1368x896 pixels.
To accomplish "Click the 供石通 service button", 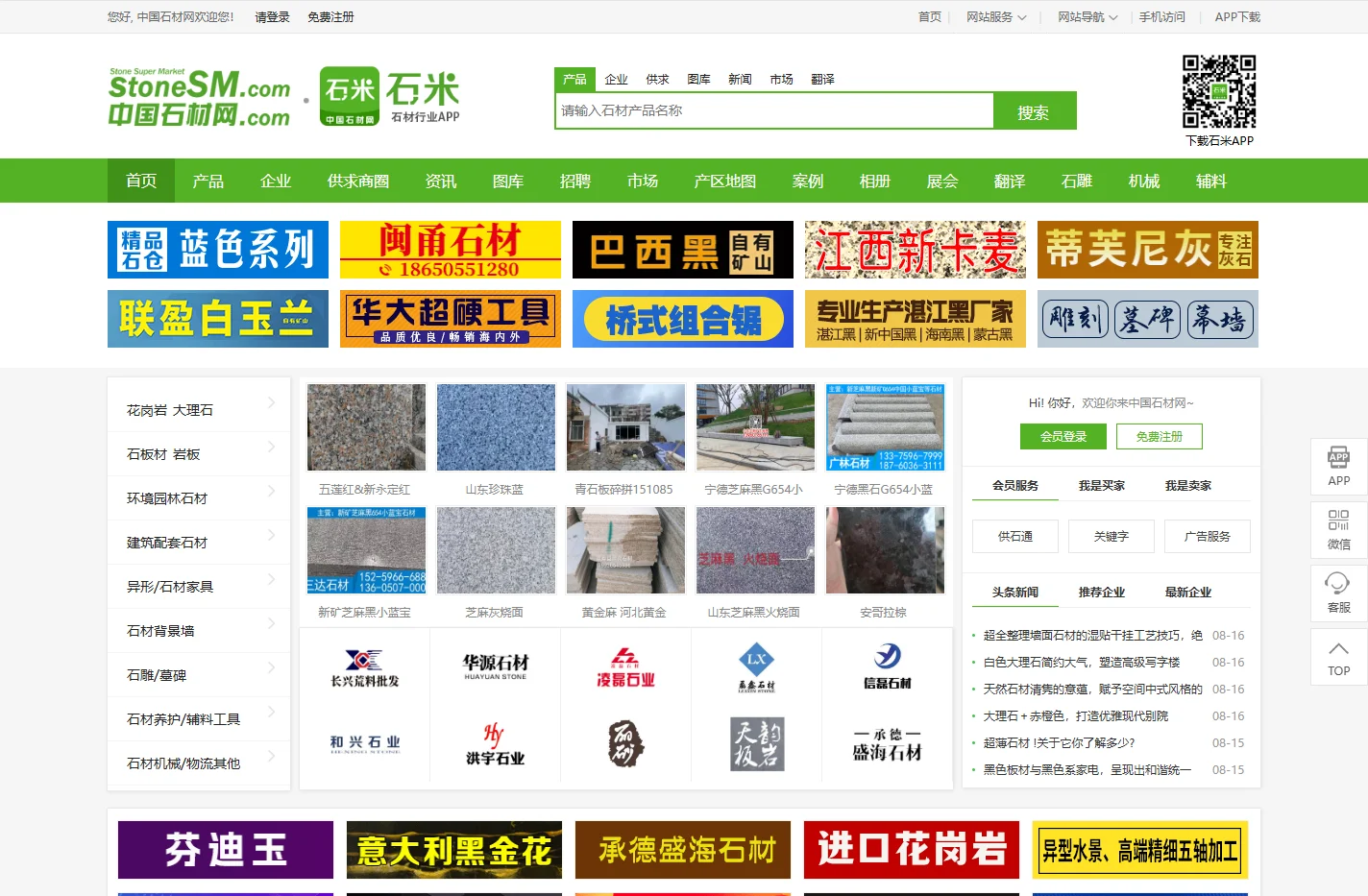I will click(x=1015, y=536).
